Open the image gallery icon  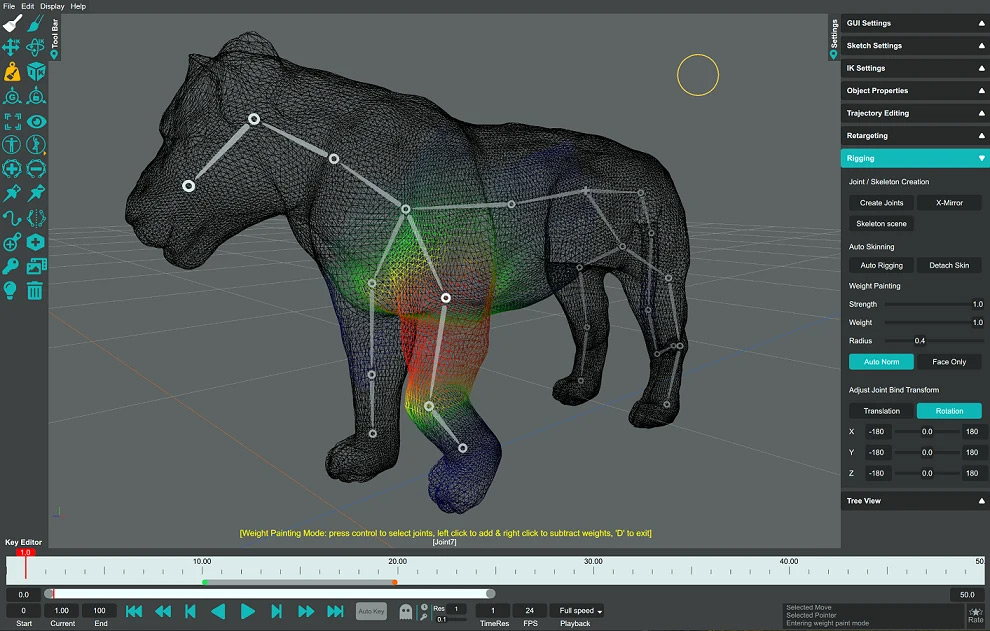coord(37,266)
